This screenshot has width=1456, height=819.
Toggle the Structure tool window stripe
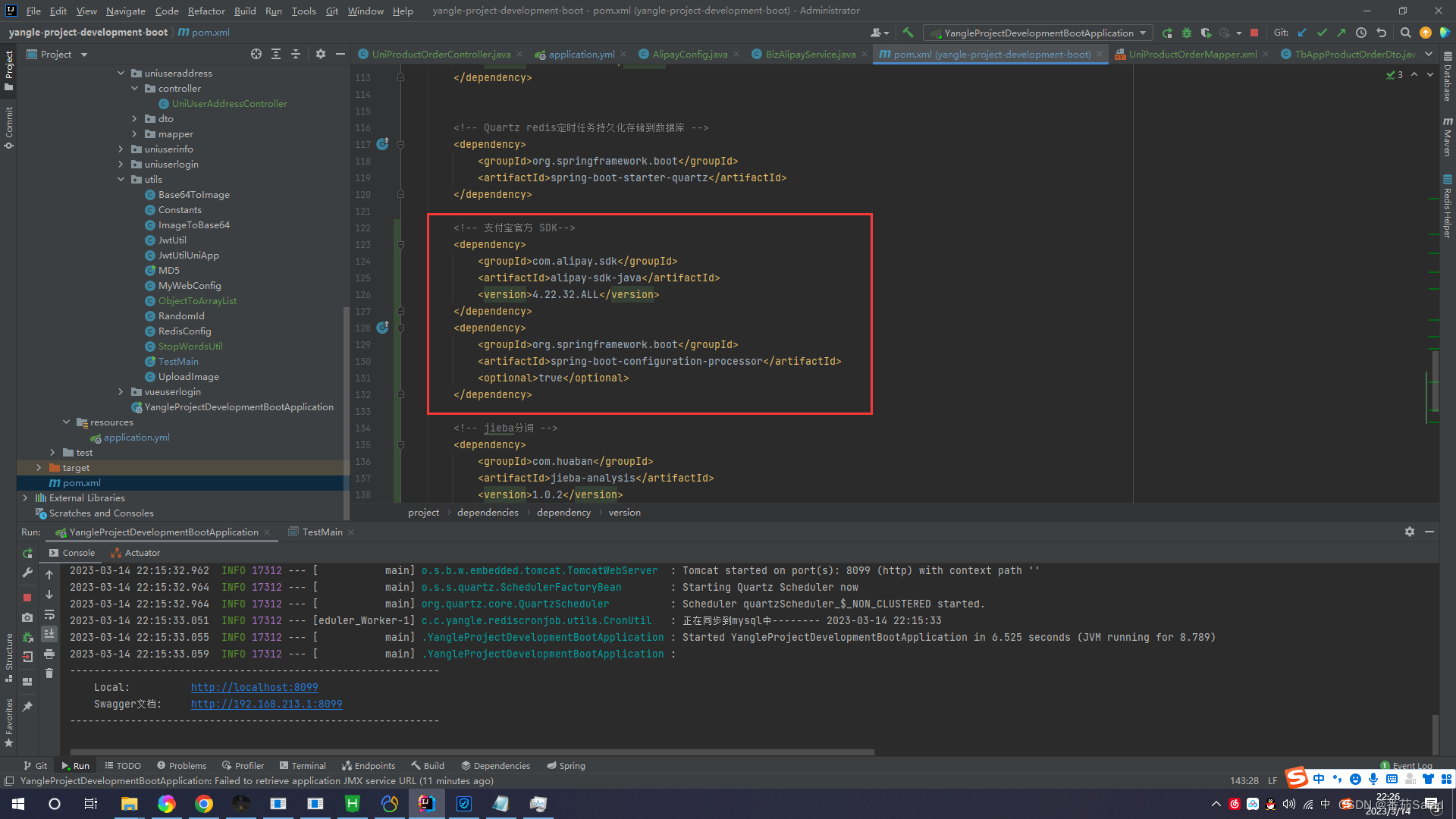pyautogui.click(x=9, y=657)
